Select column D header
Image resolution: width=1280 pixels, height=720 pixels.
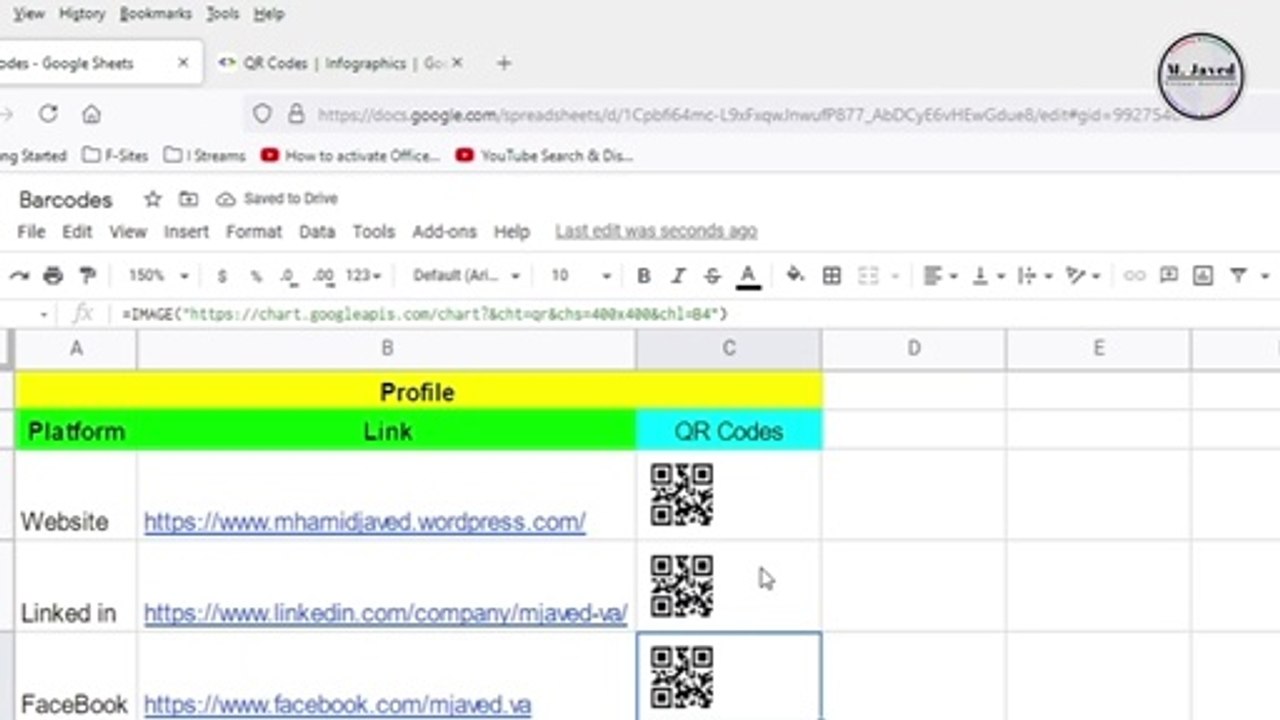pyautogui.click(x=914, y=348)
